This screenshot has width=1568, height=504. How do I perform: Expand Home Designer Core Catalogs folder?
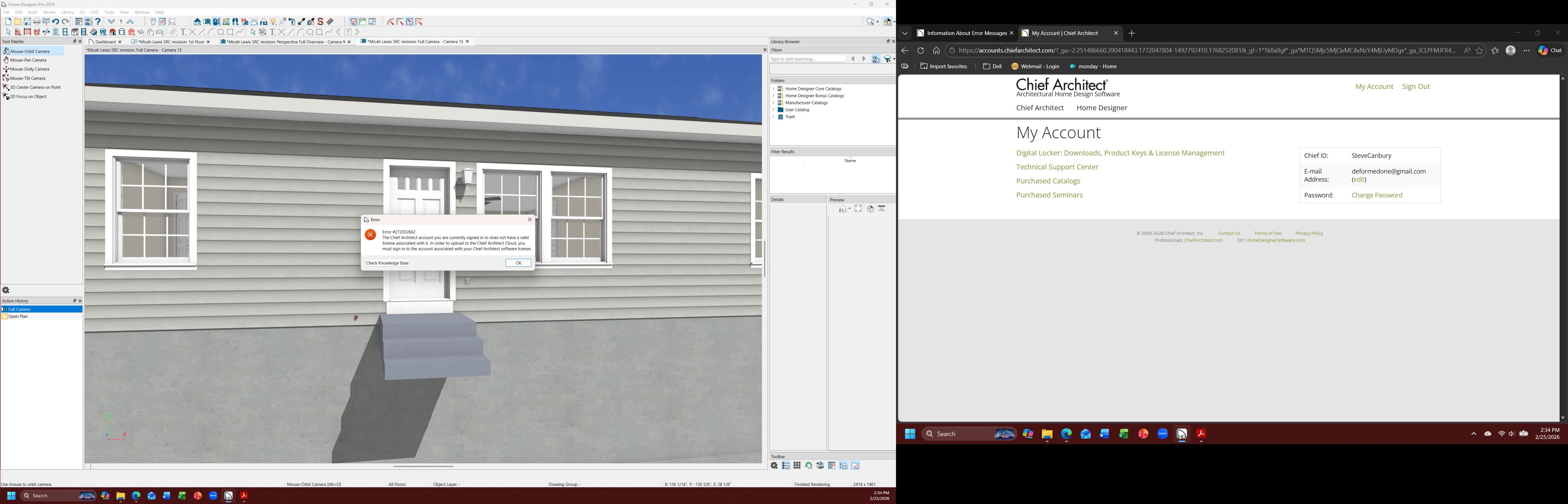[x=773, y=89]
